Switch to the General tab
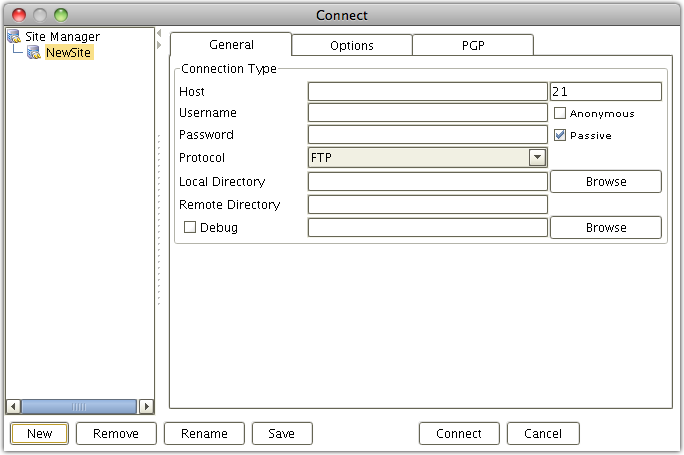This screenshot has width=684, height=455. (x=231, y=44)
